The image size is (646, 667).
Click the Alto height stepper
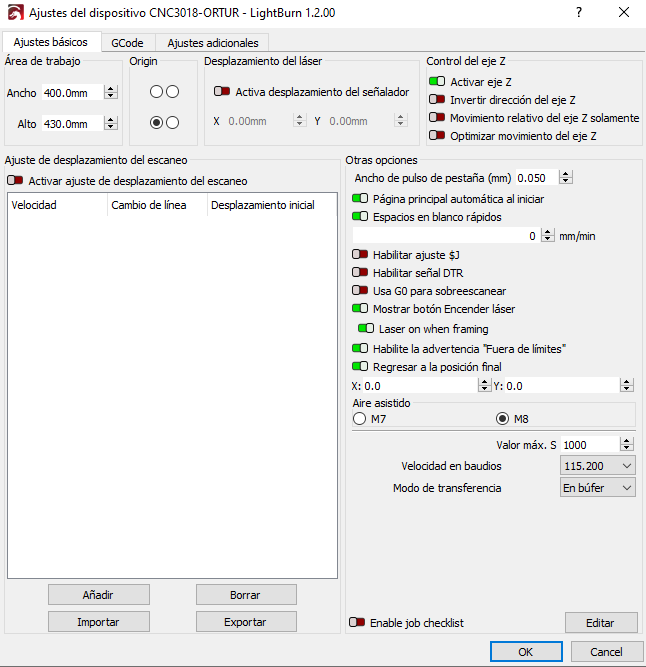(x=111, y=123)
